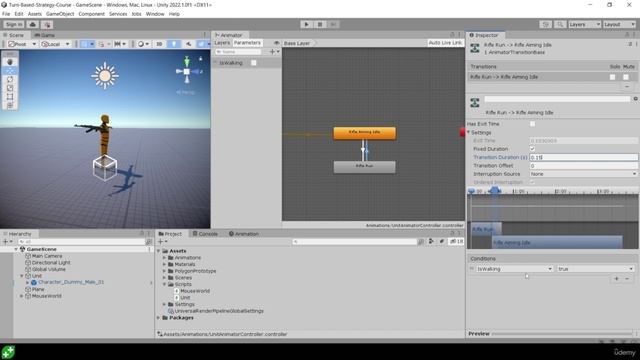The width and height of the screenshot is (640, 360).
Task: Click the Step frame button in the top toolbar
Action: tap(333, 24)
